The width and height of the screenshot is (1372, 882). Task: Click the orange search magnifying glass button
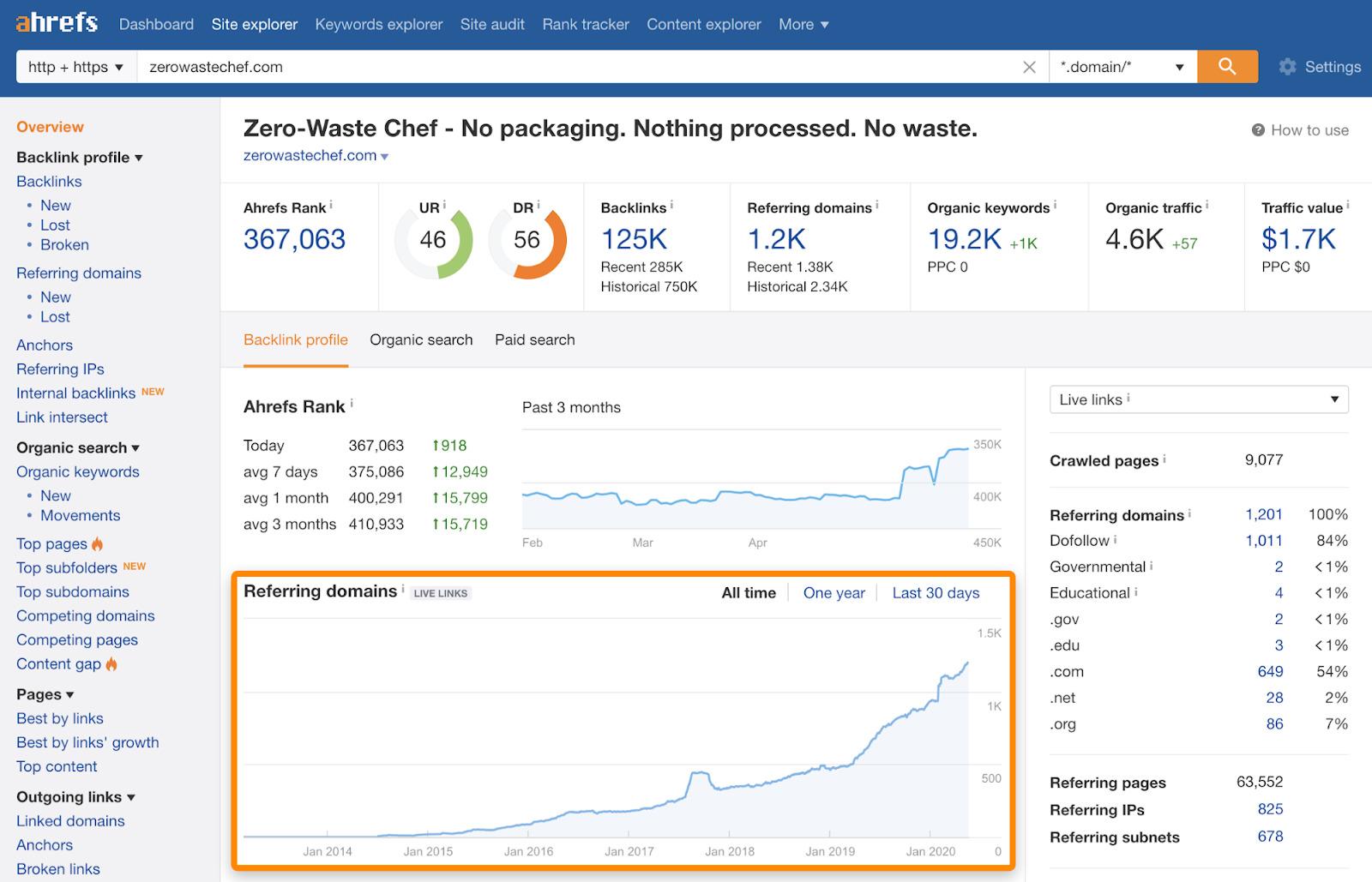coord(1227,66)
